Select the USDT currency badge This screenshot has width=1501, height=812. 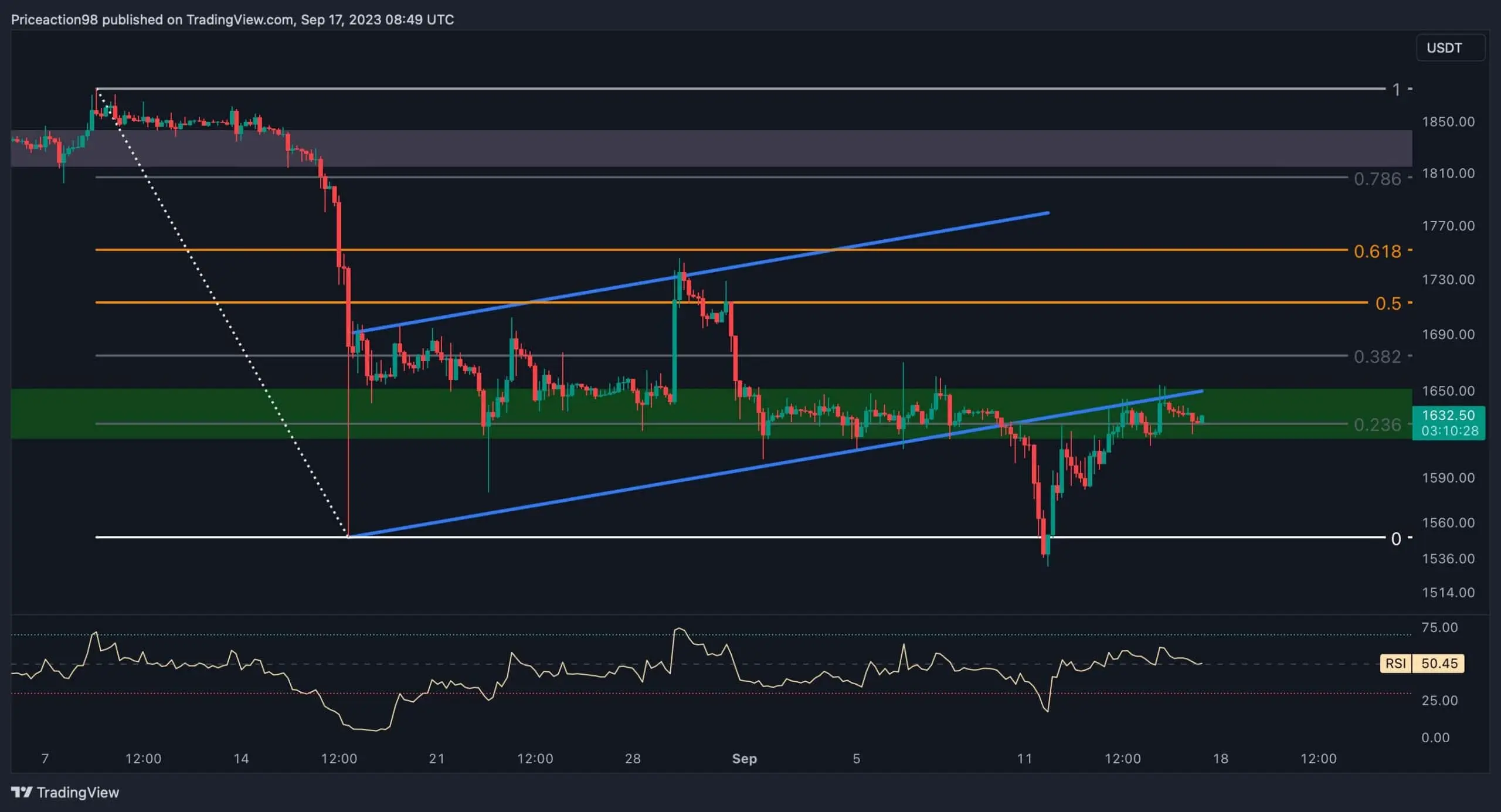(x=1449, y=47)
